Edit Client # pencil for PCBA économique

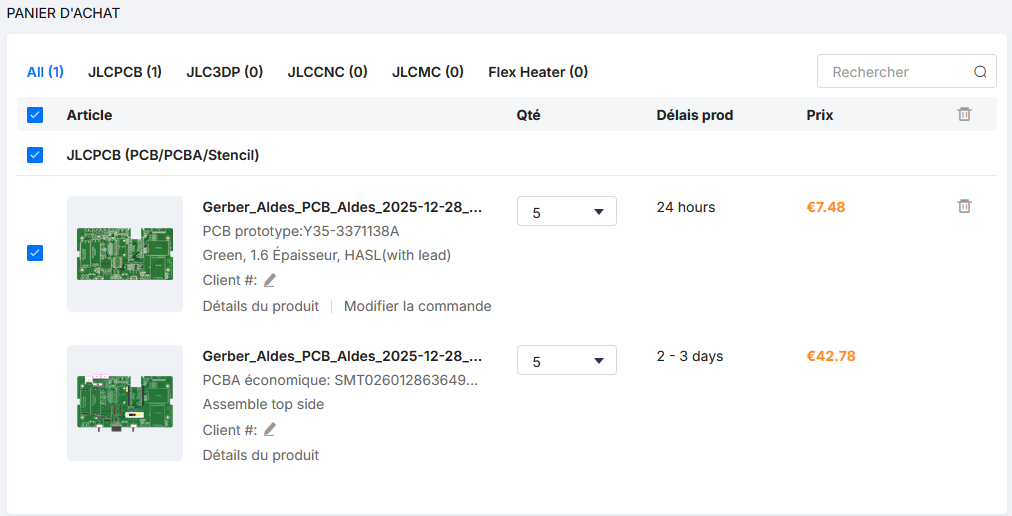pos(269,430)
